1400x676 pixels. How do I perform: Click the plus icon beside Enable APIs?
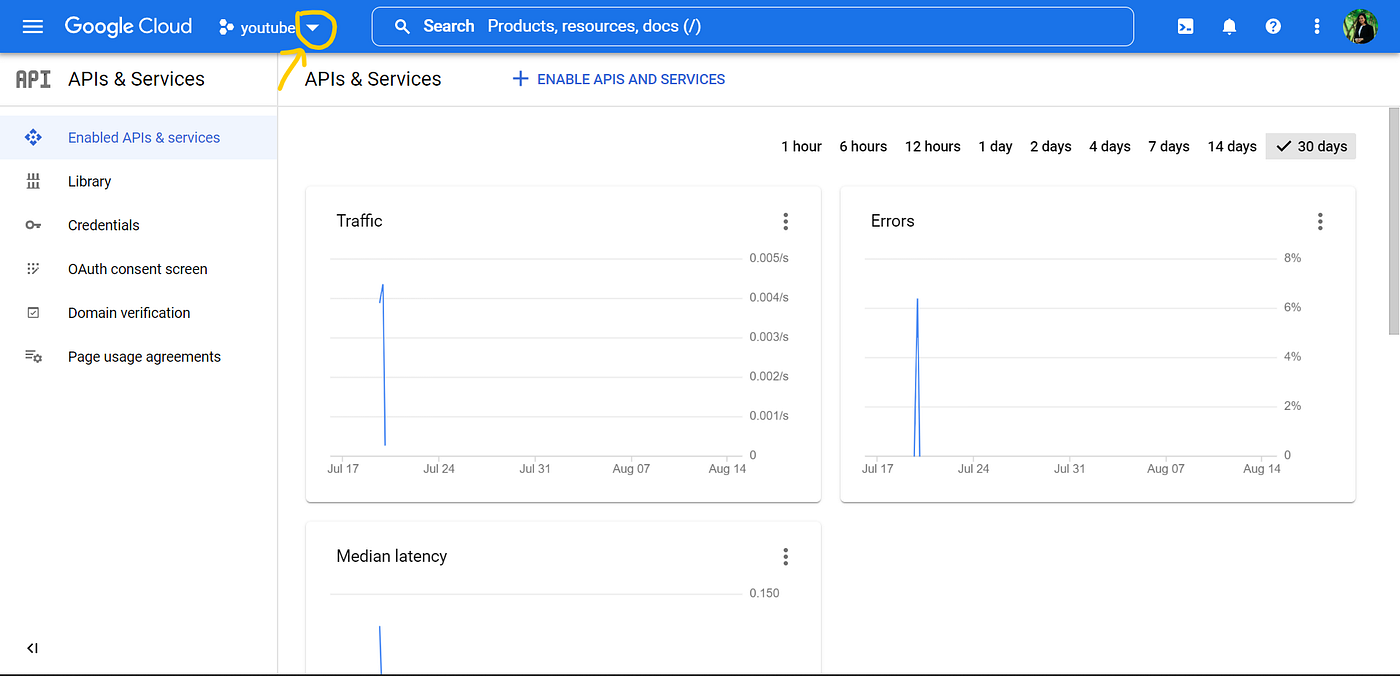click(520, 79)
